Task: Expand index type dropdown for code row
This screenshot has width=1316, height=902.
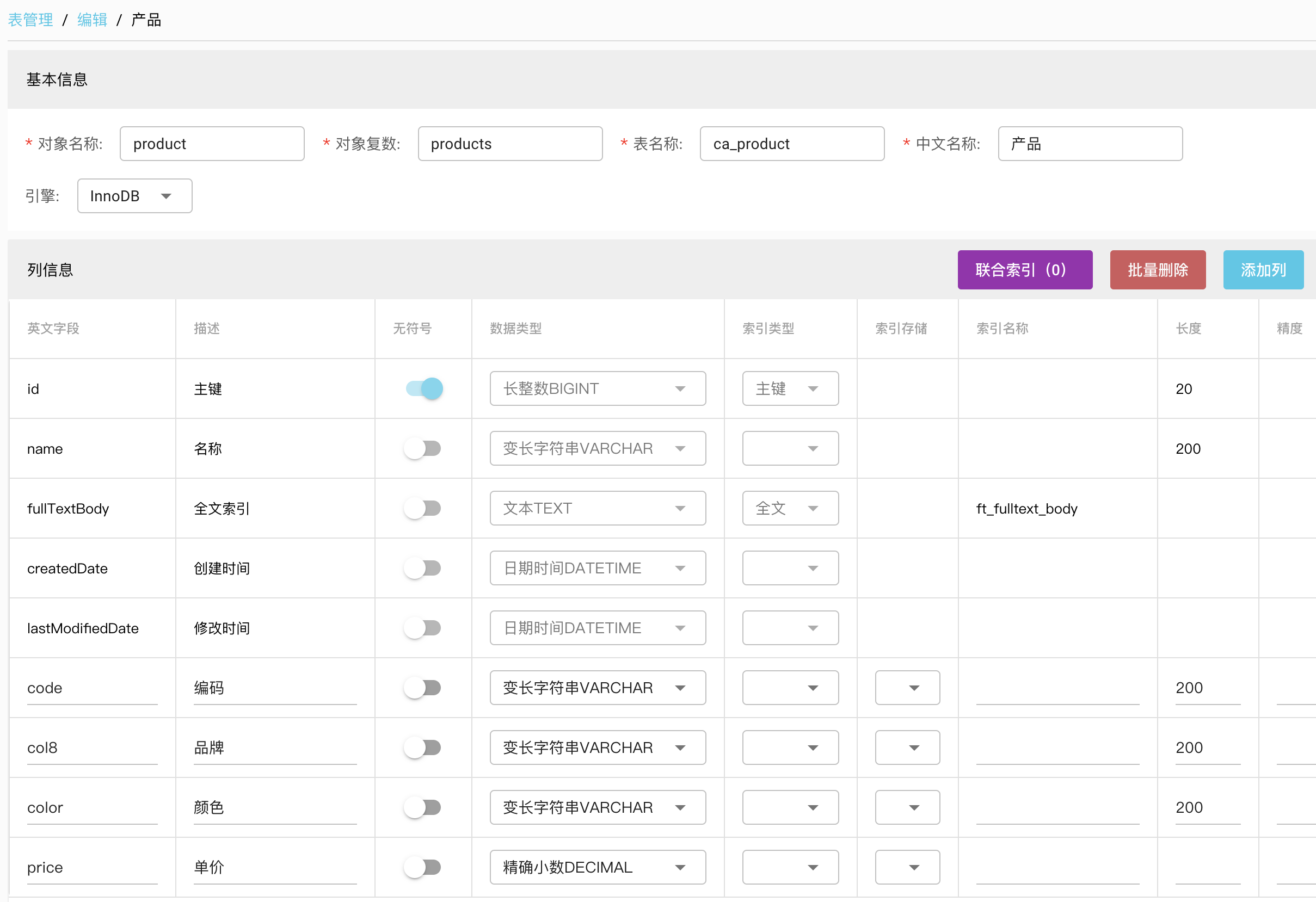Action: [x=790, y=688]
